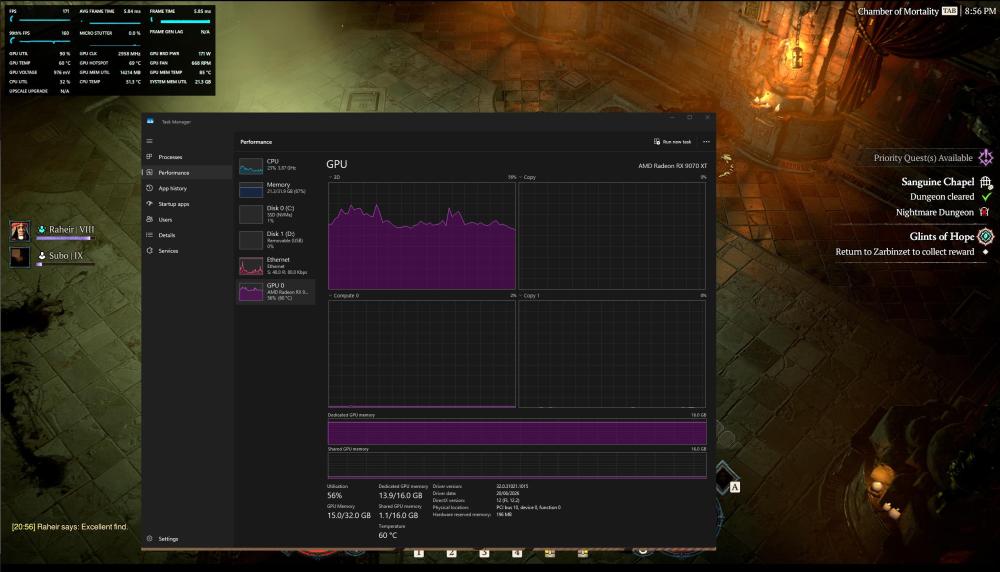Click the AMD Radeon RX 9070 XT label
This screenshot has height=572, width=1000.
[672, 166]
